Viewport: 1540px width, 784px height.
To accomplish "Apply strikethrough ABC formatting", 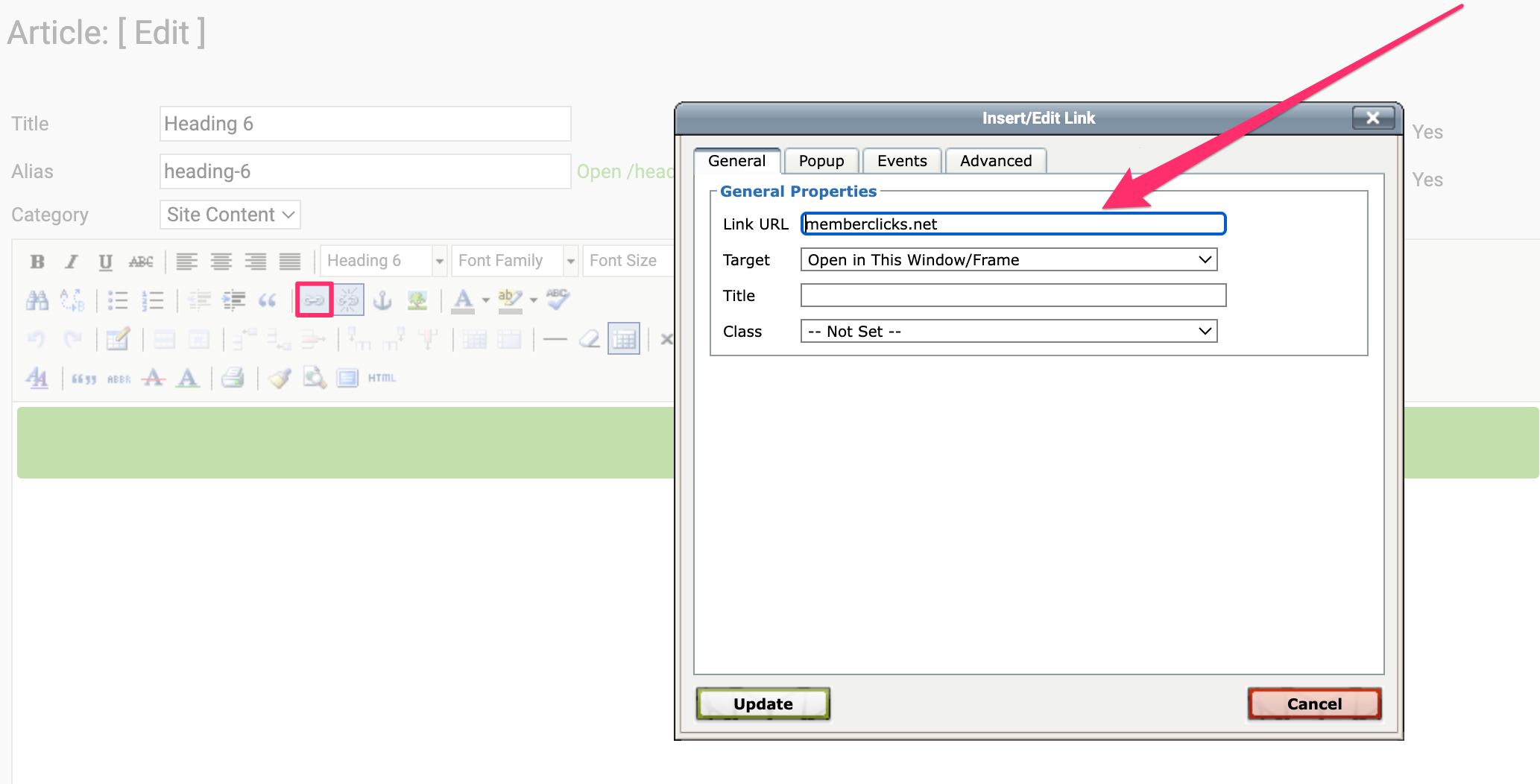I will (x=141, y=262).
